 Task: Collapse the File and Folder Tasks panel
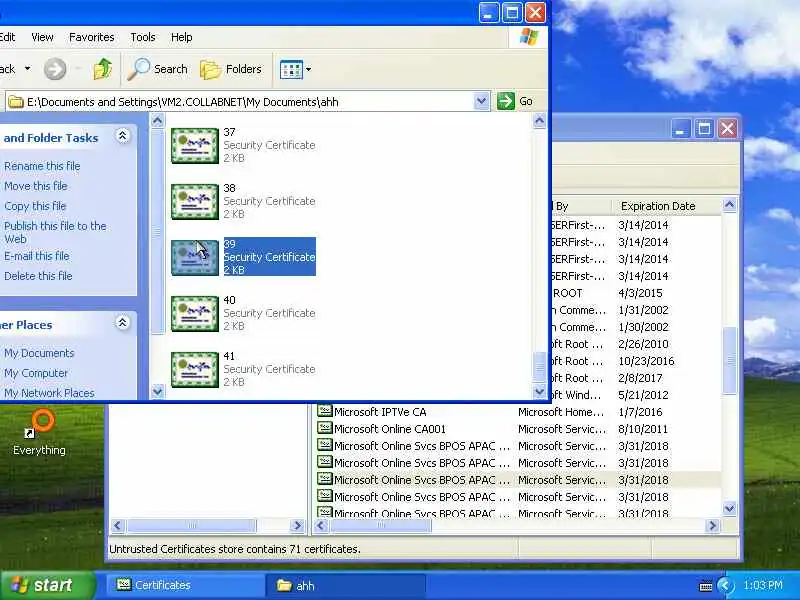[x=122, y=136]
